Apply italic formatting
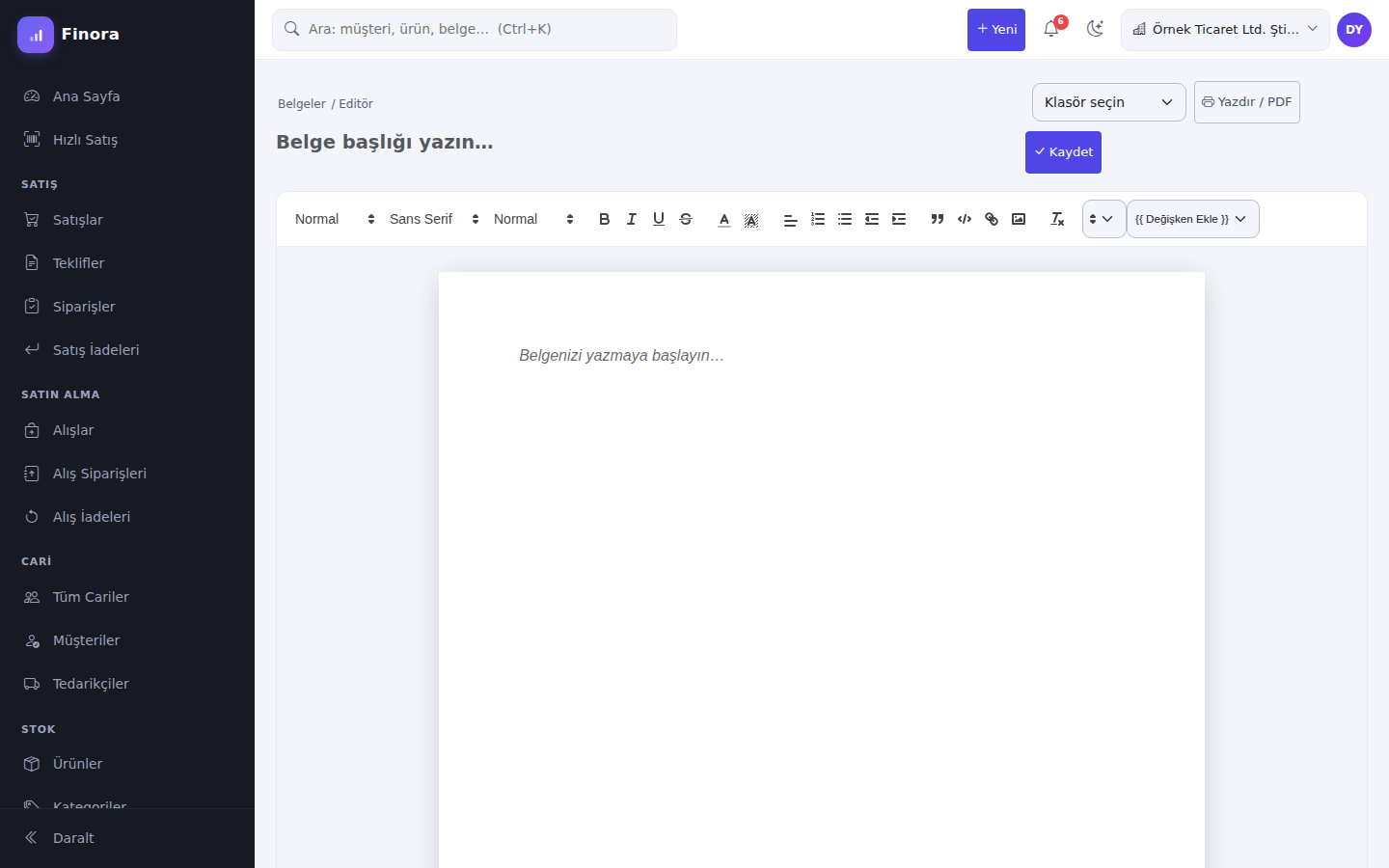Screen dimensions: 1389x868 tap(632, 219)
